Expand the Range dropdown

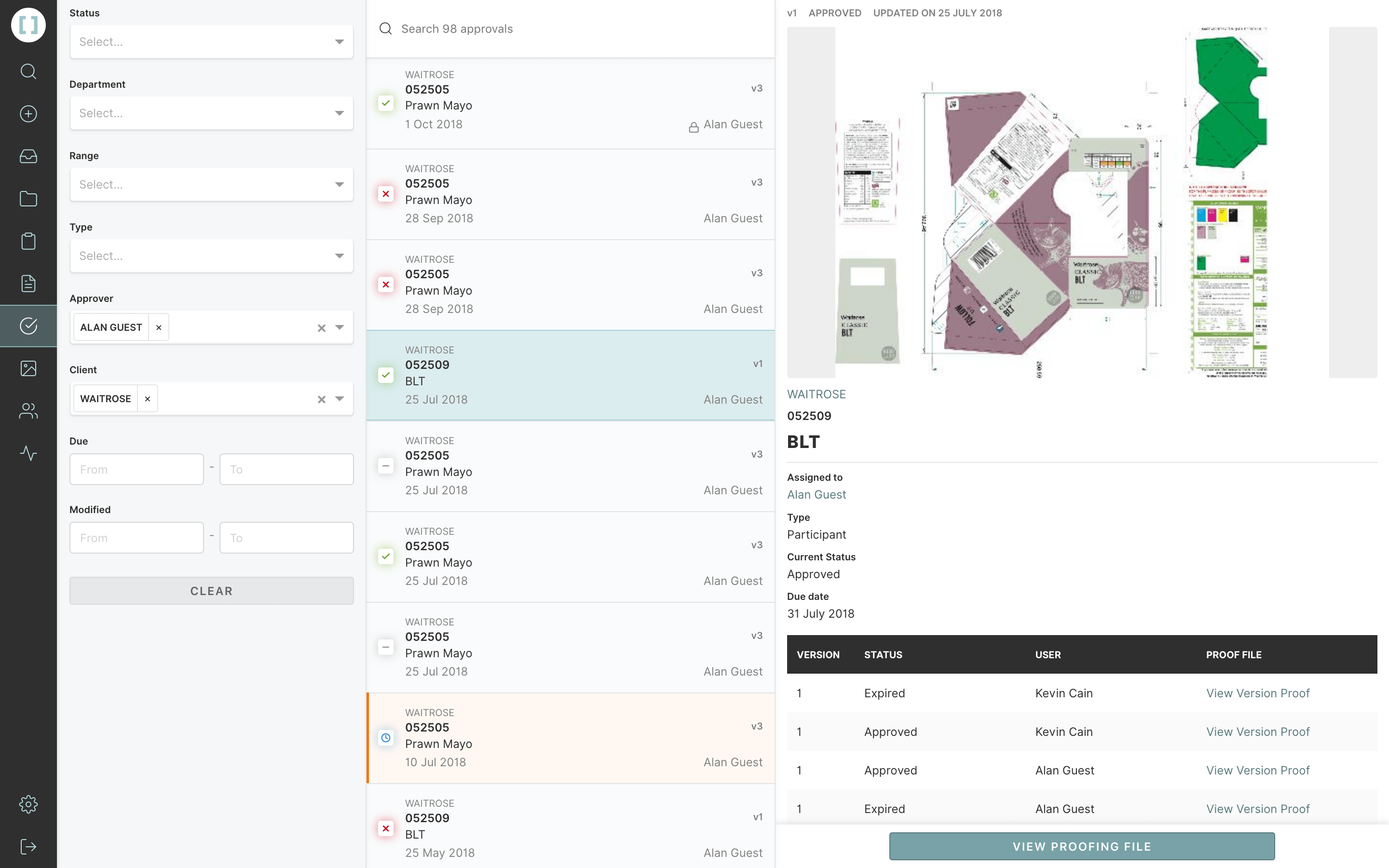[x=339, y=184]
